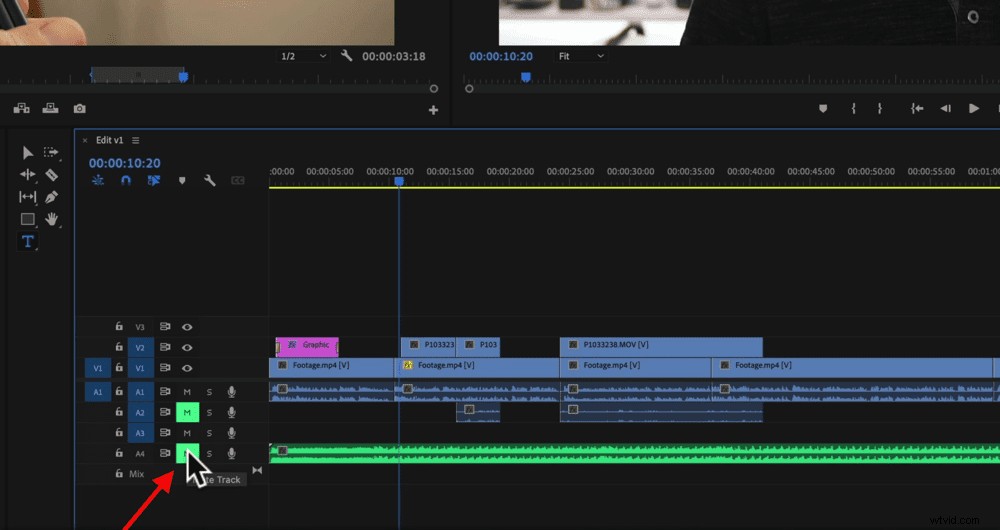Toggle lock on track A2
The width and height of the screenshot is (1000, 530).
[119, 412]
